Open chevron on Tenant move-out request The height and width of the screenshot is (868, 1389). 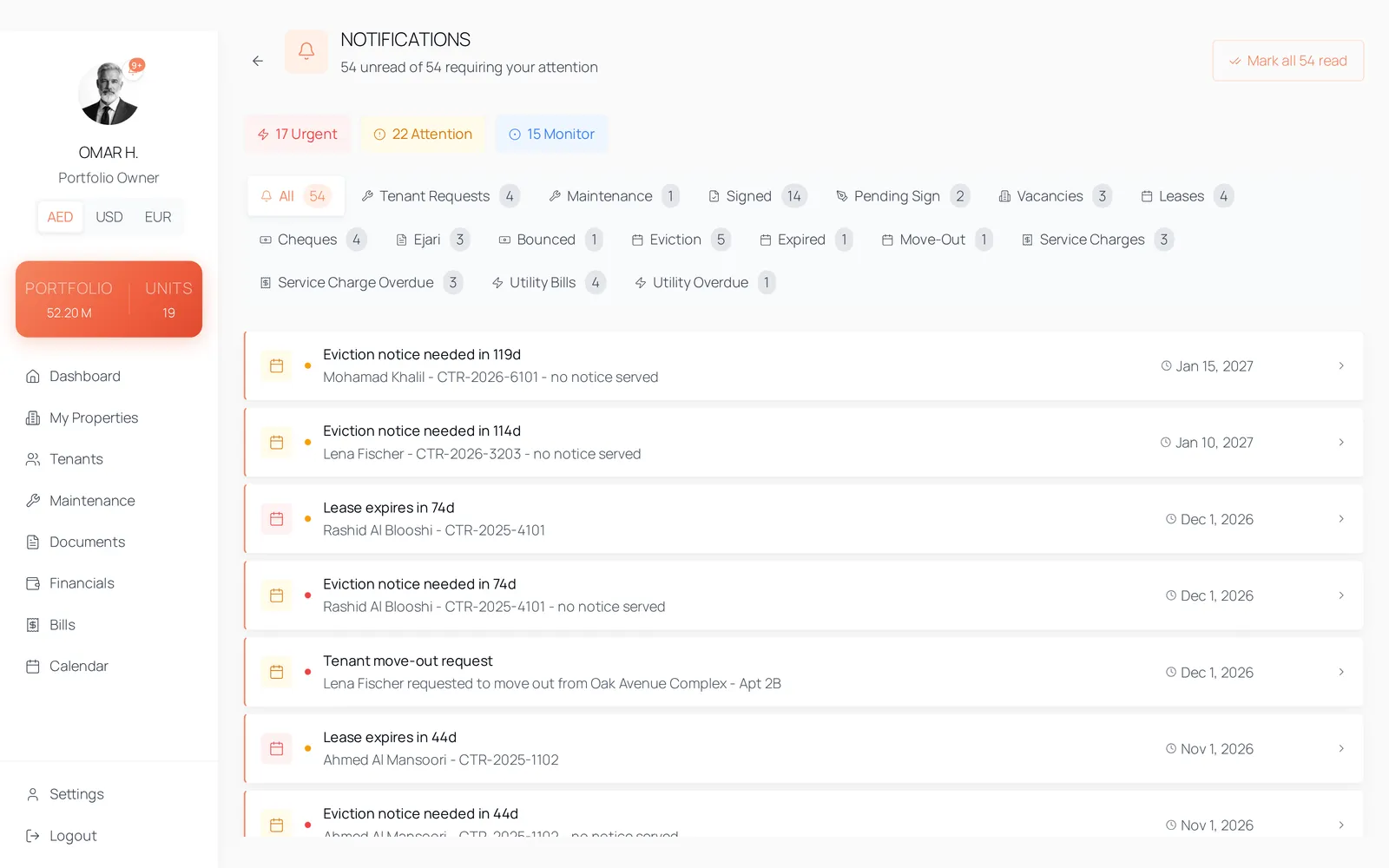tap(1341, 672)
